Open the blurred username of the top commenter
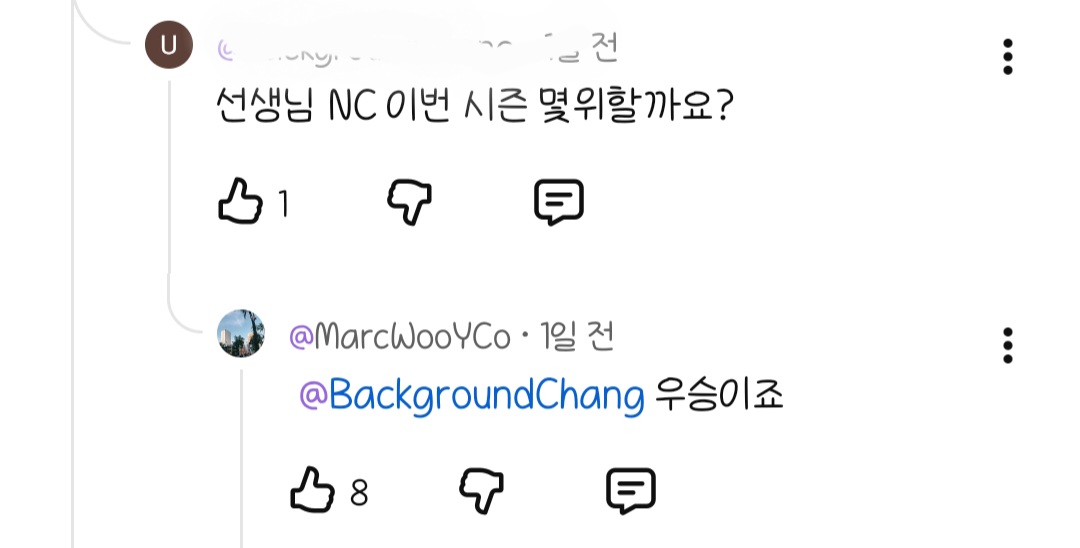 point(365,49)
